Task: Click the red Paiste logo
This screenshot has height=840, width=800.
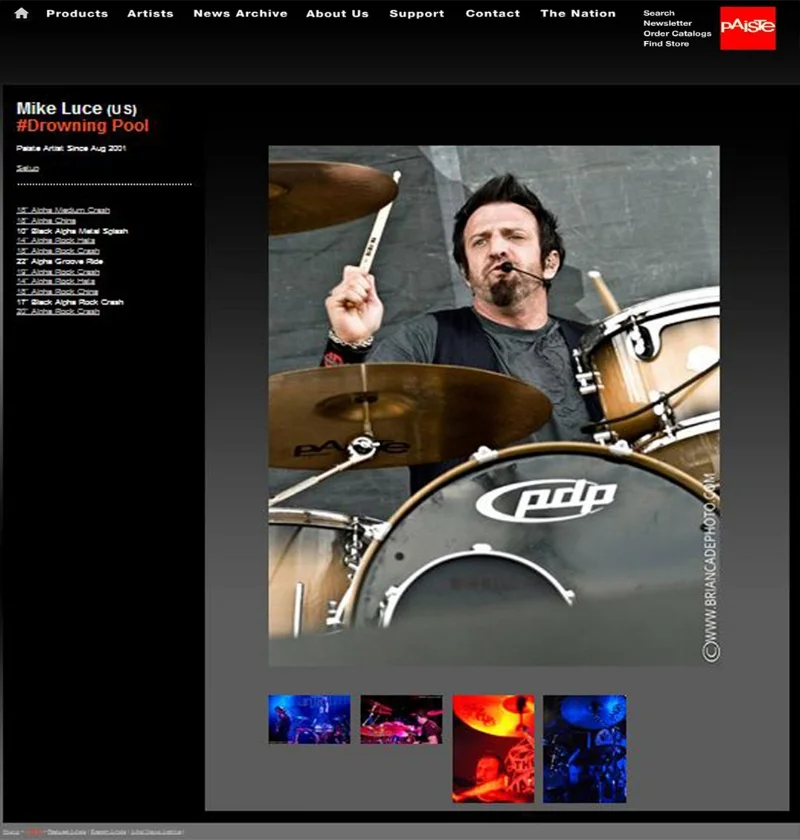Action: [x=747, y=28]
